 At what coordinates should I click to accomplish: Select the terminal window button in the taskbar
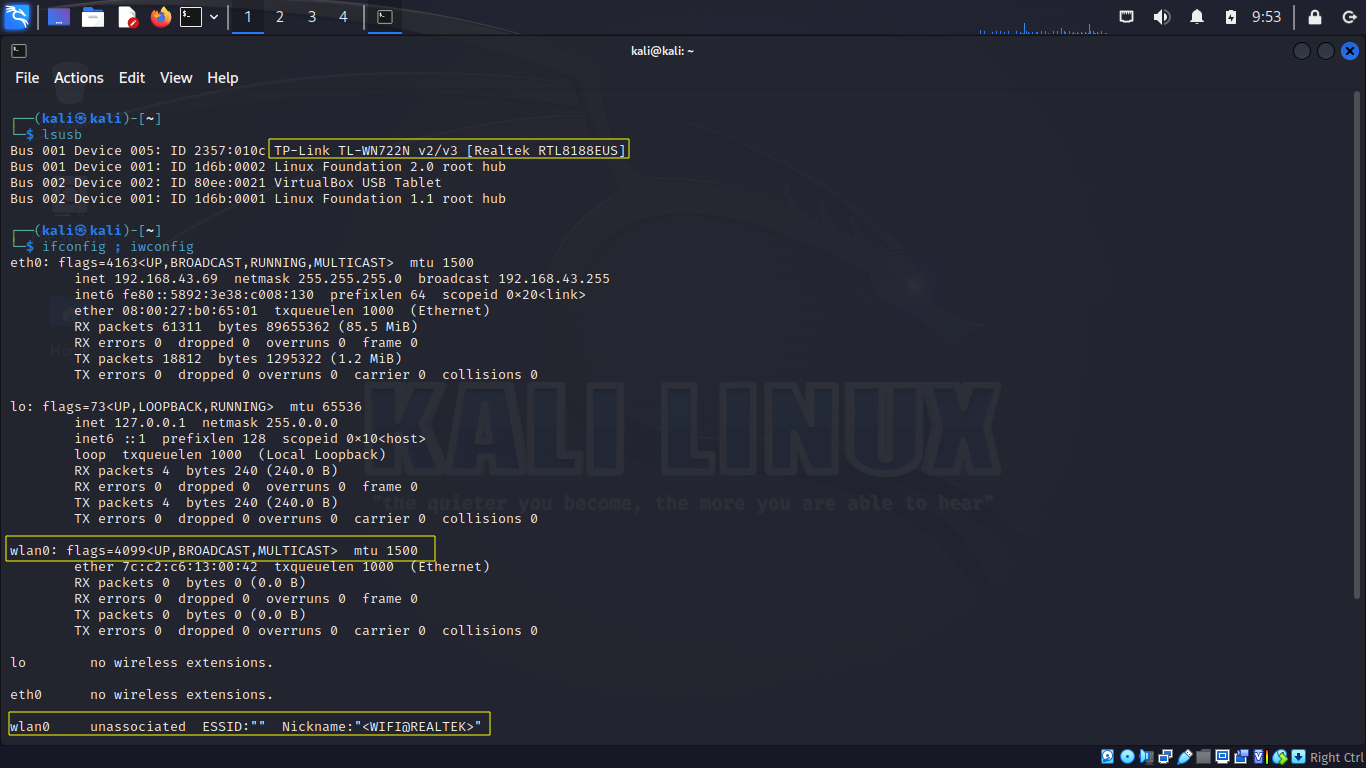(x=385, y=17)
